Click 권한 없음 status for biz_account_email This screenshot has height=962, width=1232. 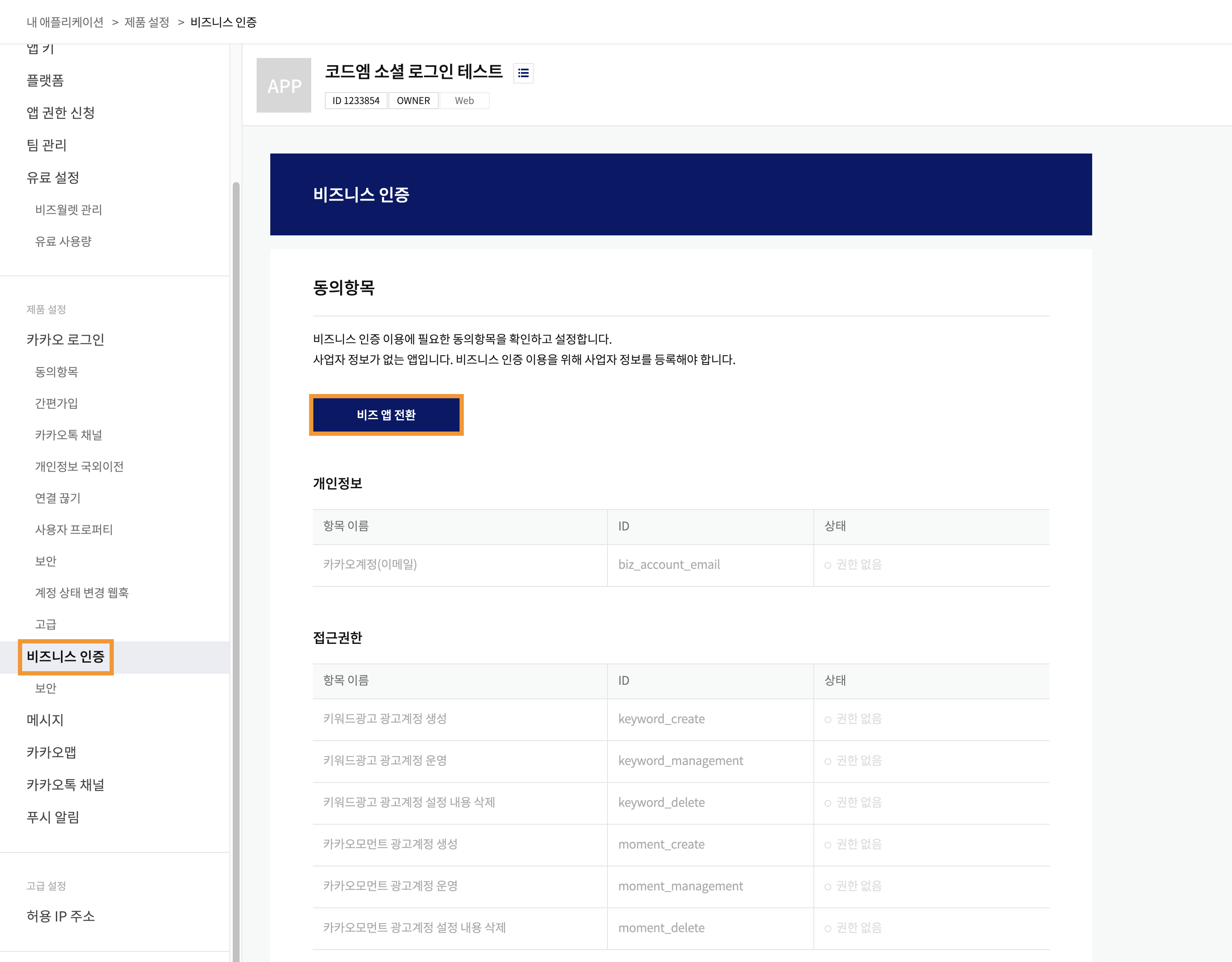[x=853, y=565]
